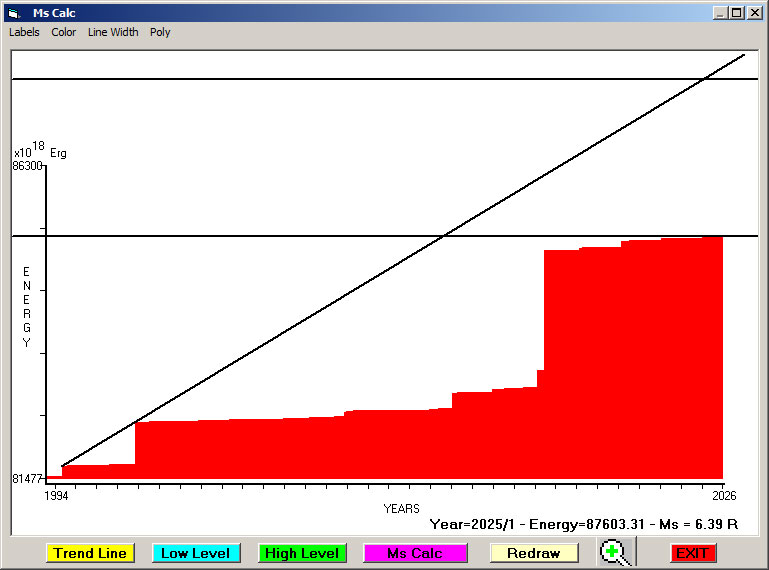Maximize the Ms Calc window
The height and width of the screenshot is (570, 769).
click(x=737, y=13)
